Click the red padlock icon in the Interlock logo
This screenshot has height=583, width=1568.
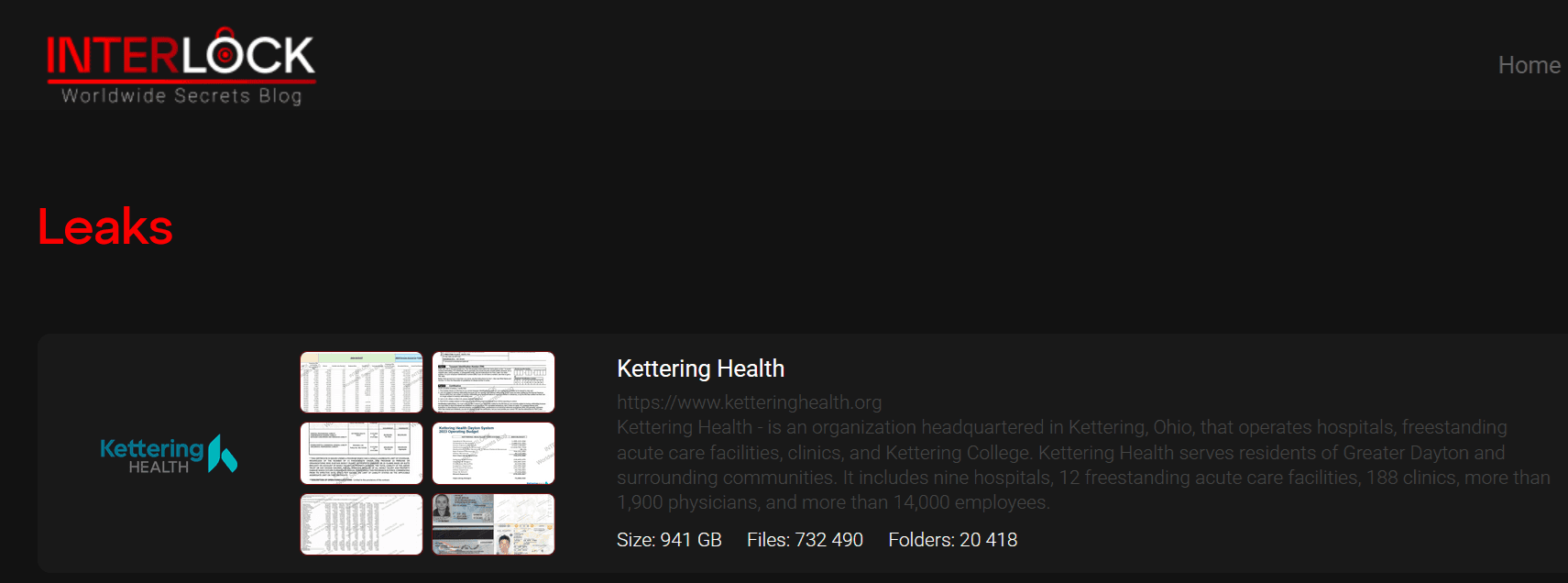click(225, 53)
